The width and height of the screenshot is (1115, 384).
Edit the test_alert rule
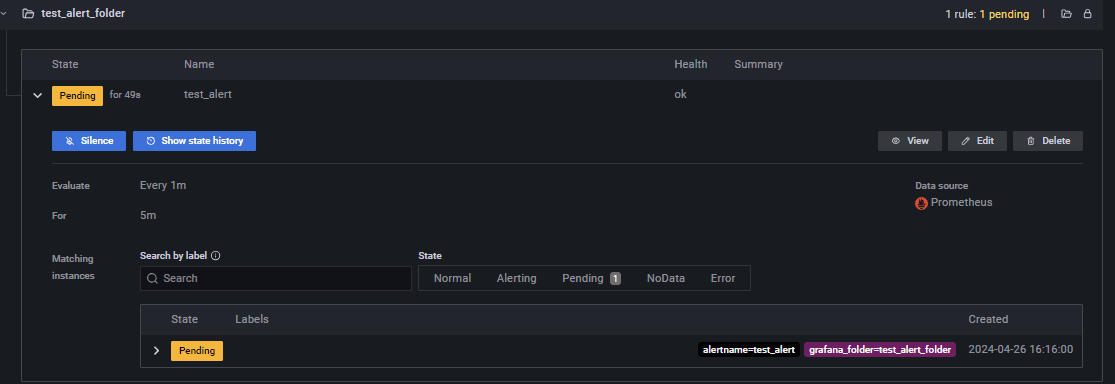pos(977,141)
